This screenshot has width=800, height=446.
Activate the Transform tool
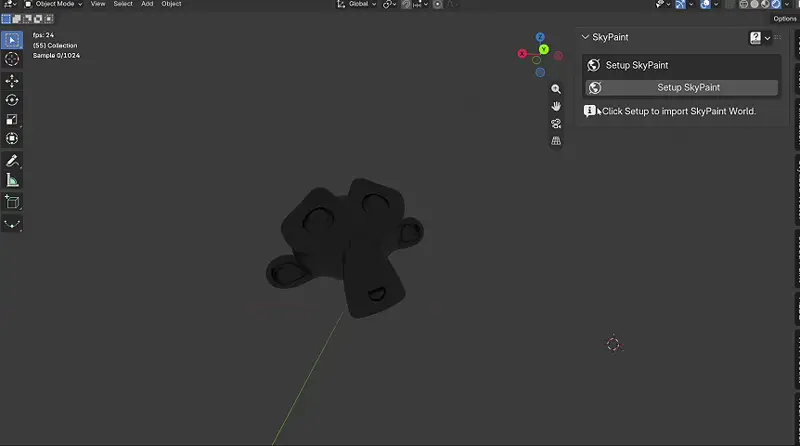click(12, 139)
